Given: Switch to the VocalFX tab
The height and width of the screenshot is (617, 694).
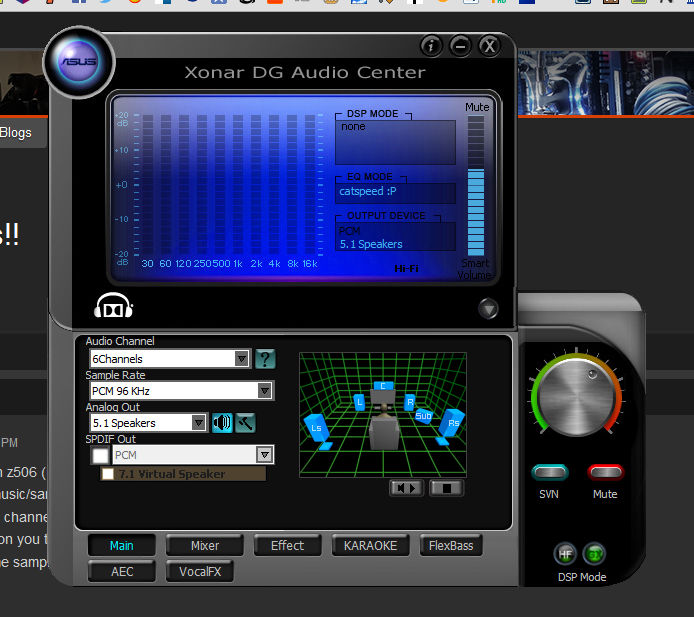Looking at the screenshot, I should click(200, 571).
